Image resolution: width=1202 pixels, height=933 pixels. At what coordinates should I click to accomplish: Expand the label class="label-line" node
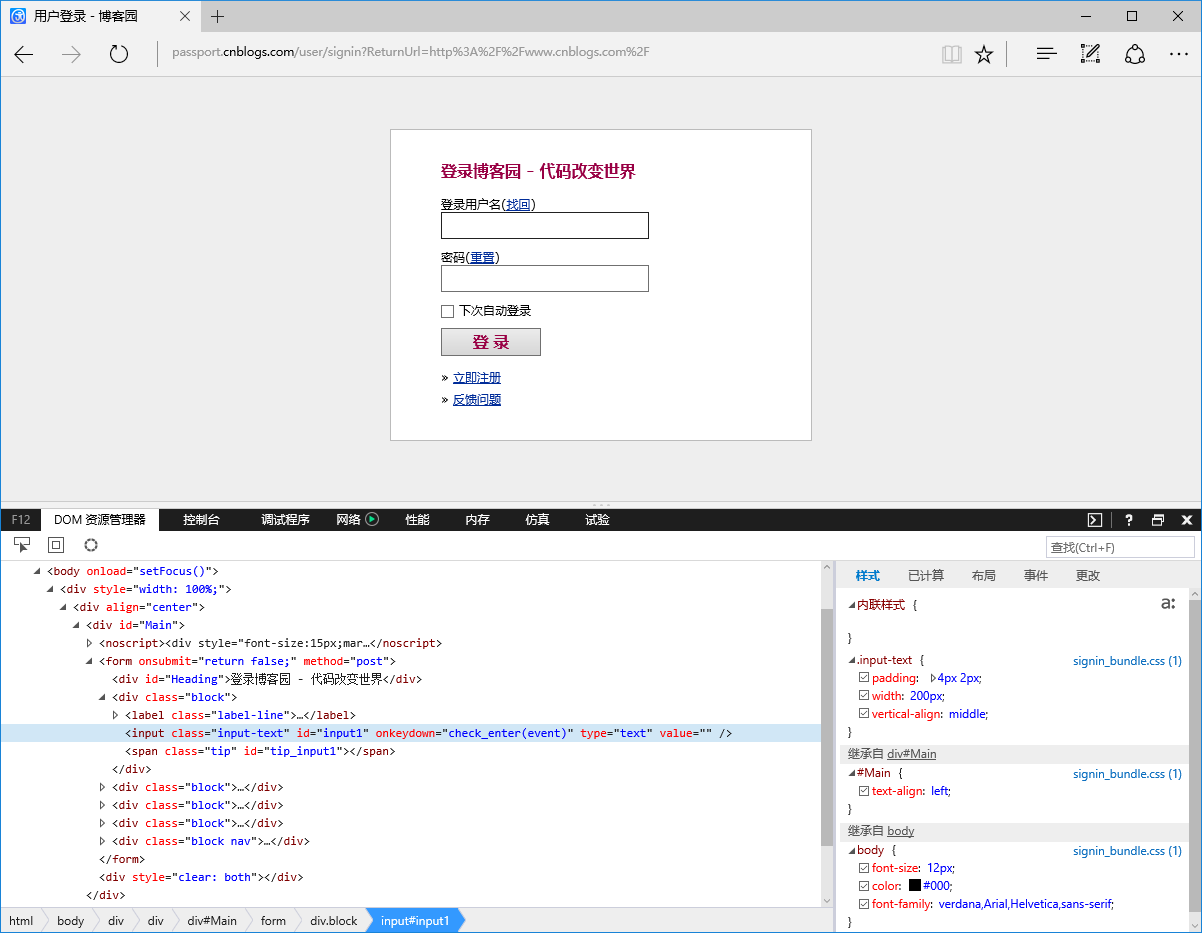(x=116, y=715)
